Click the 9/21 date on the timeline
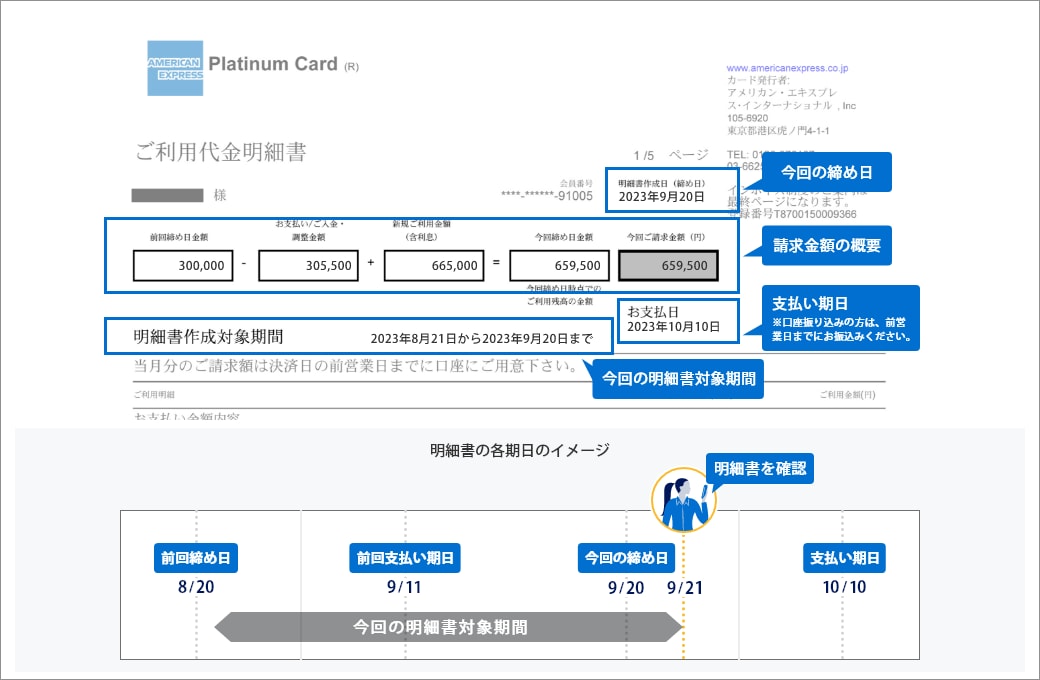 pyautogui.click(x=685, y=587)
